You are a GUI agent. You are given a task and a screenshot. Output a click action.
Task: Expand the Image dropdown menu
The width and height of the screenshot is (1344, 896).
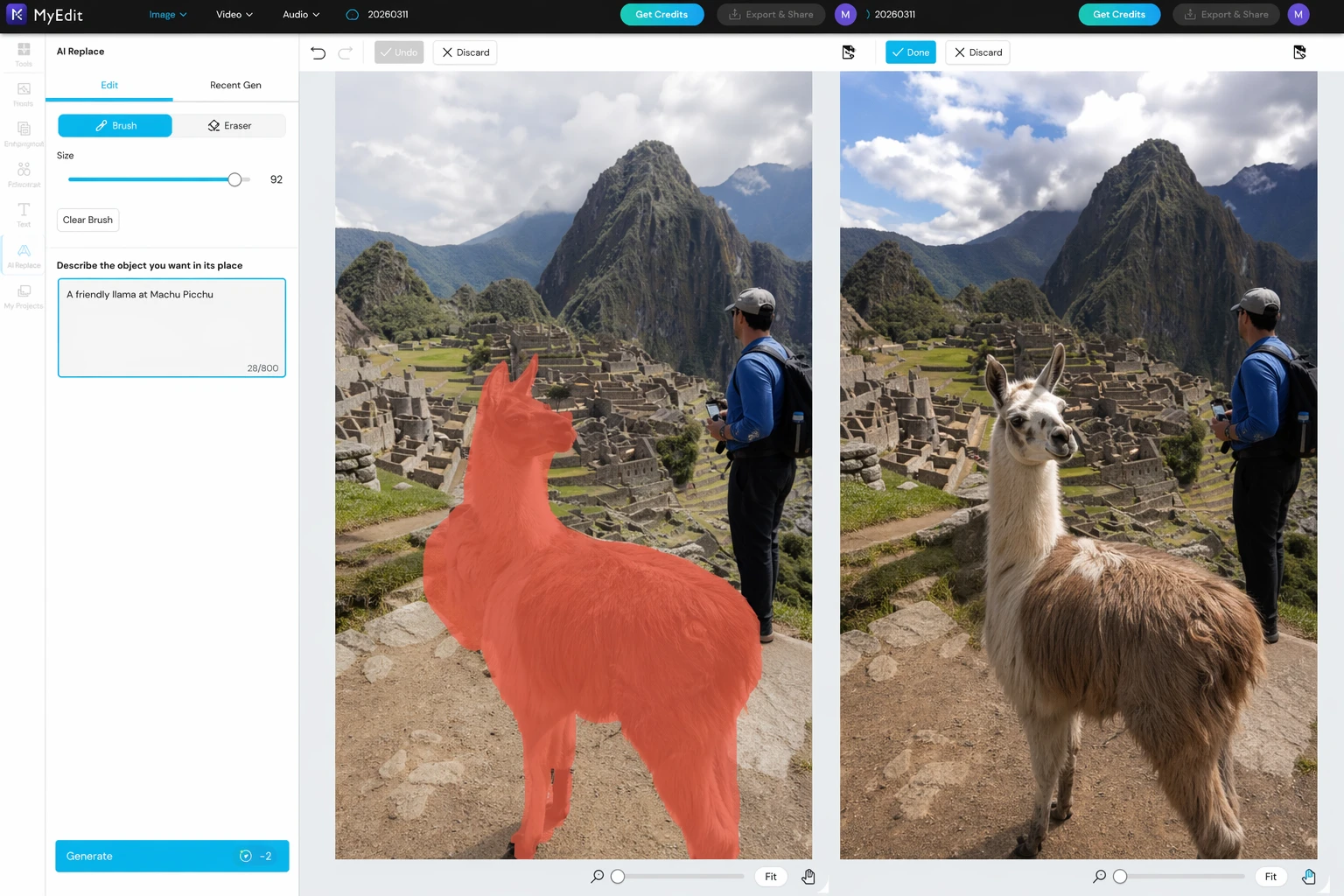(x=167, y=15)
